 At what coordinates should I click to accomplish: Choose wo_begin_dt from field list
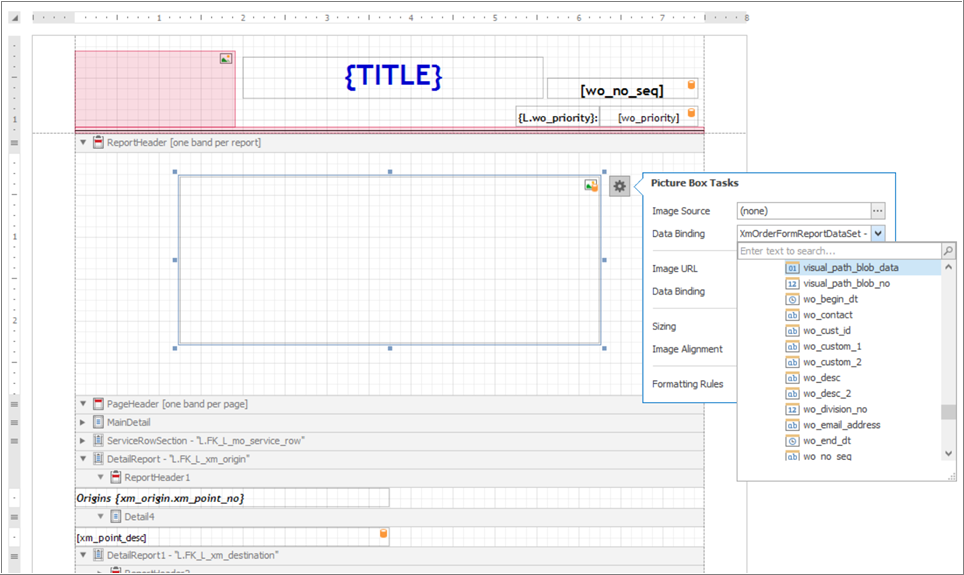click(830, 299)
